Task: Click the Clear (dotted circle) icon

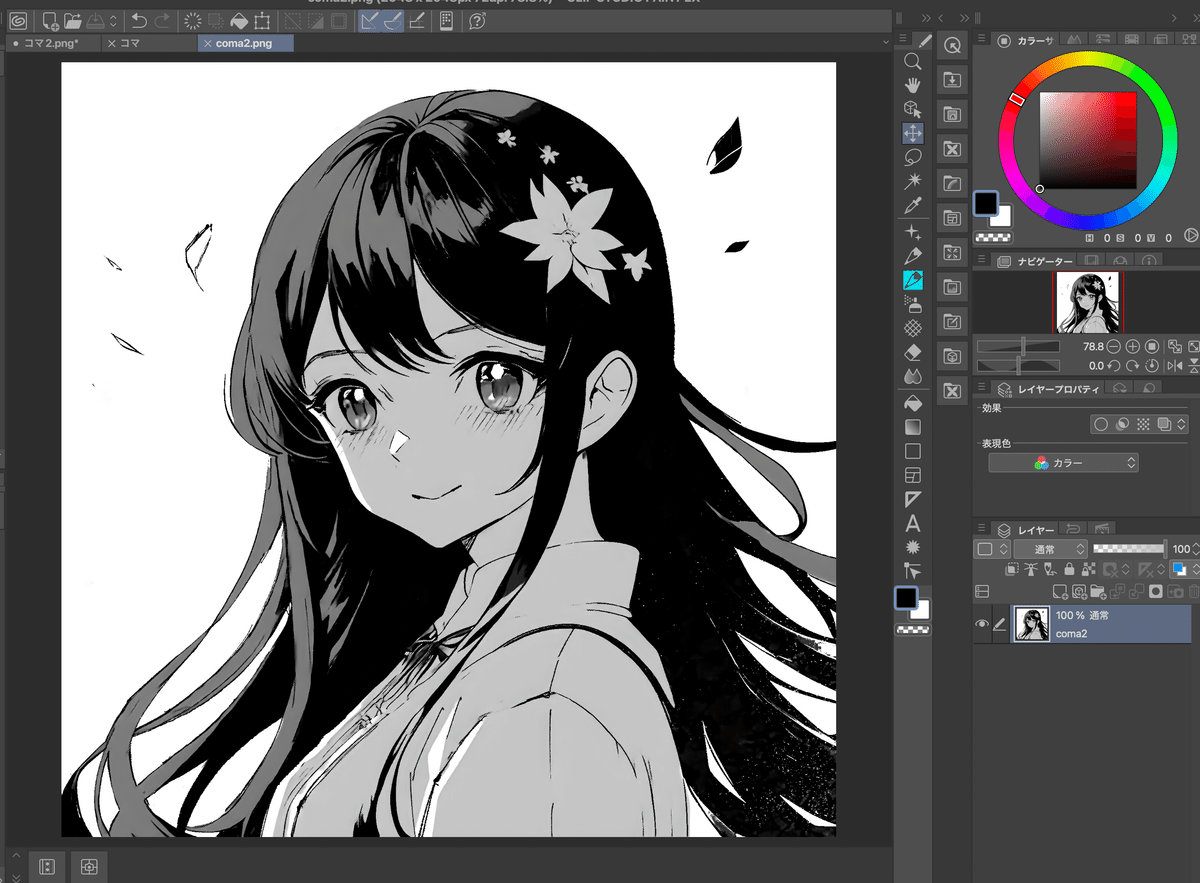Action: (193, 20)
